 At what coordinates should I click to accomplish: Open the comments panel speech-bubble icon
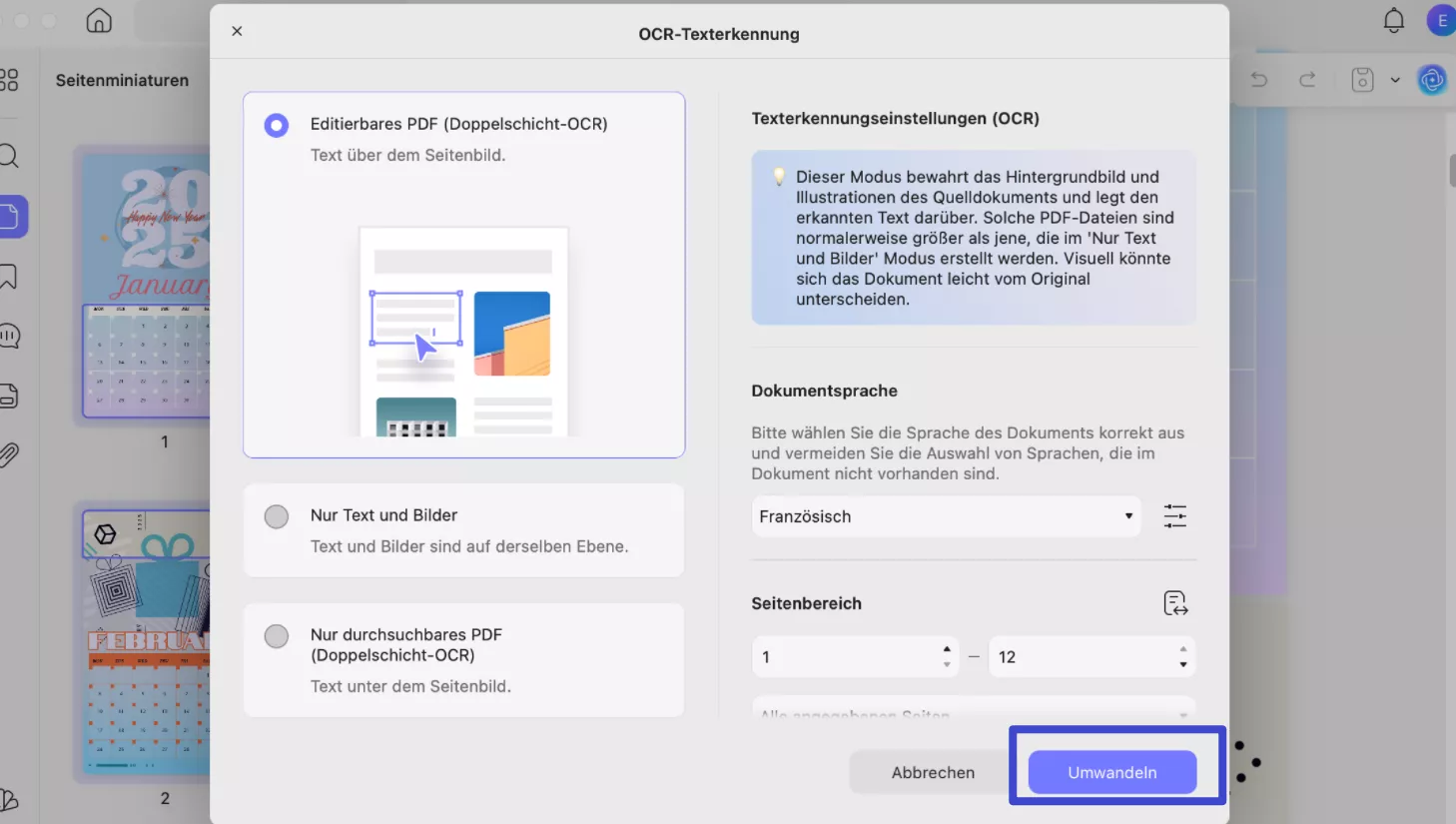point(9,336)
